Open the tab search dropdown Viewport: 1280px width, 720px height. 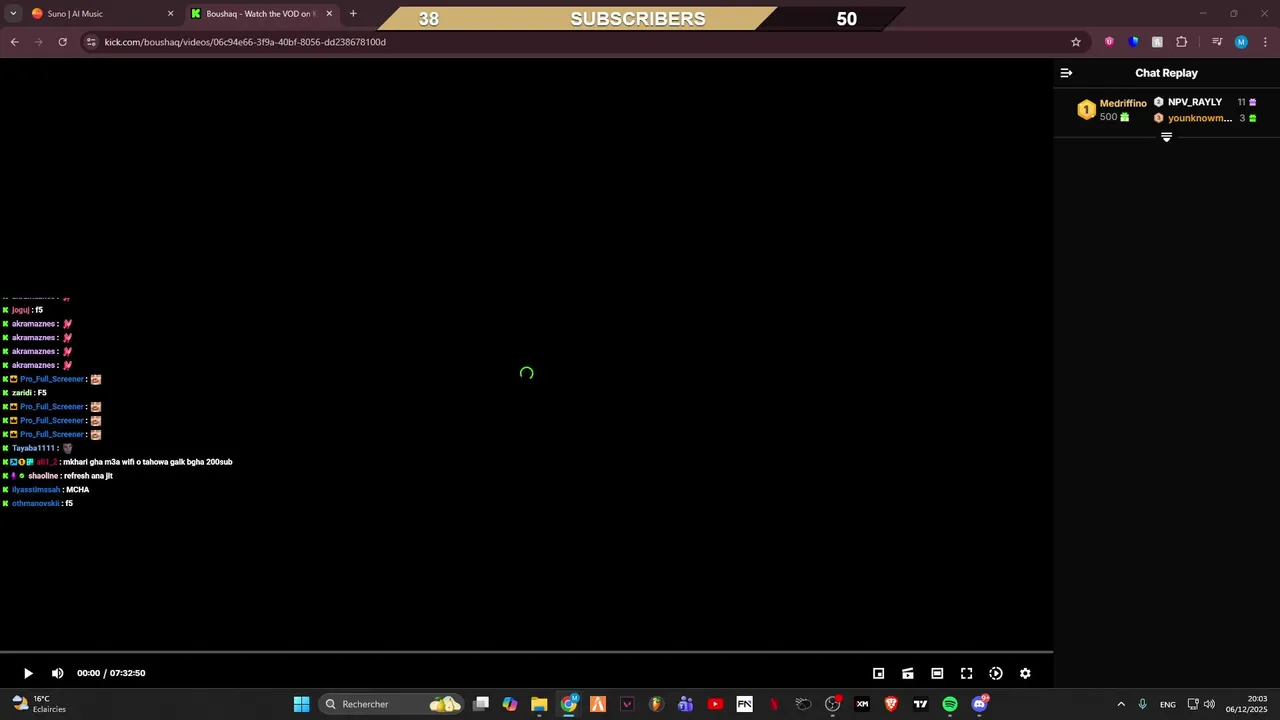click(13, 14)
